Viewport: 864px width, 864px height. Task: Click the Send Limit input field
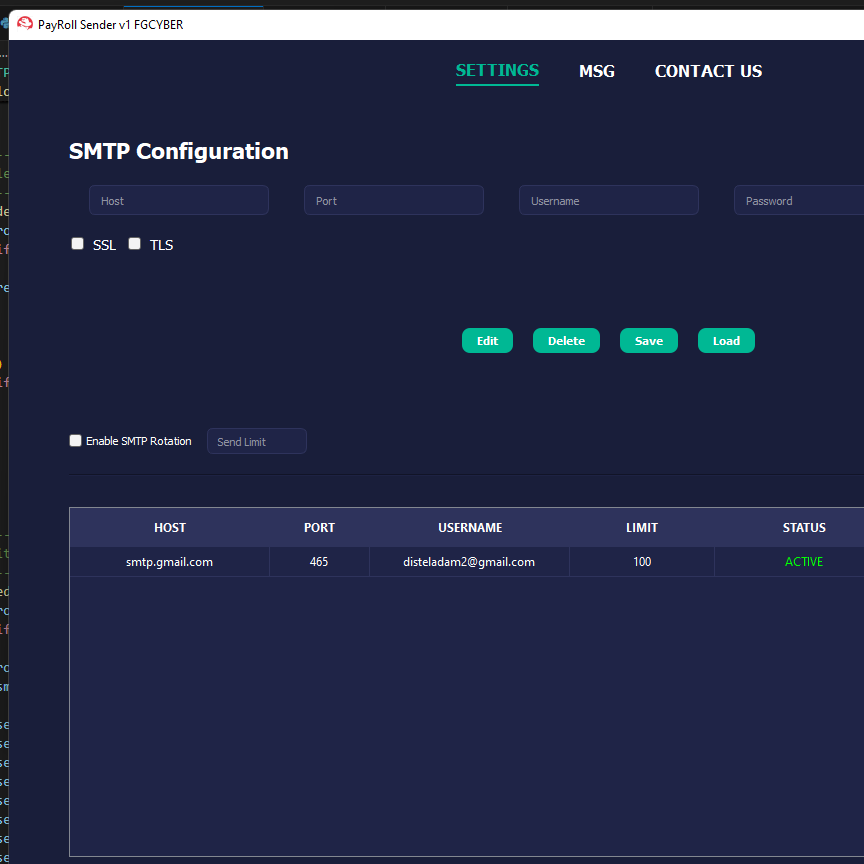pos(257,442)
